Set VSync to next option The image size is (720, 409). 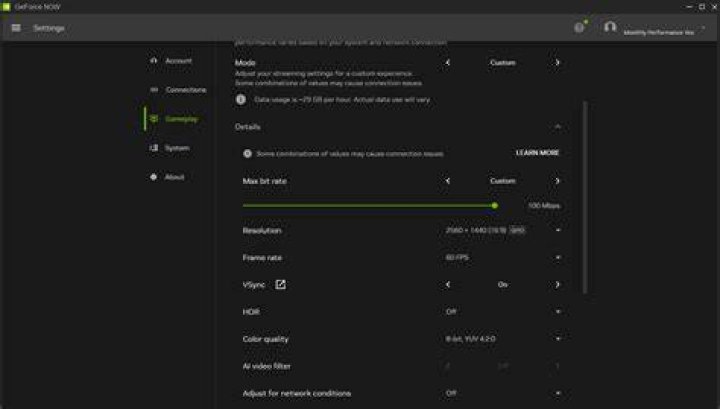pos(557,285)
